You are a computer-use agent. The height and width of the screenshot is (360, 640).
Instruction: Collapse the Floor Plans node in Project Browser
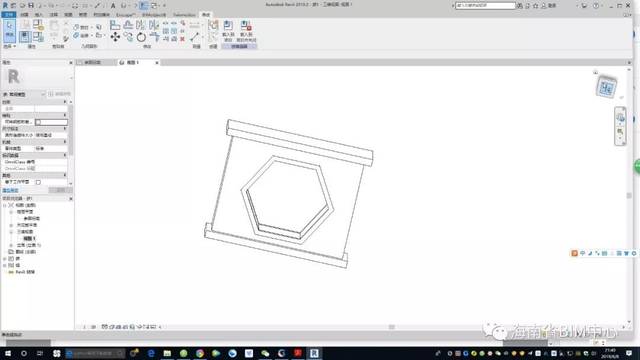[11, 212]
